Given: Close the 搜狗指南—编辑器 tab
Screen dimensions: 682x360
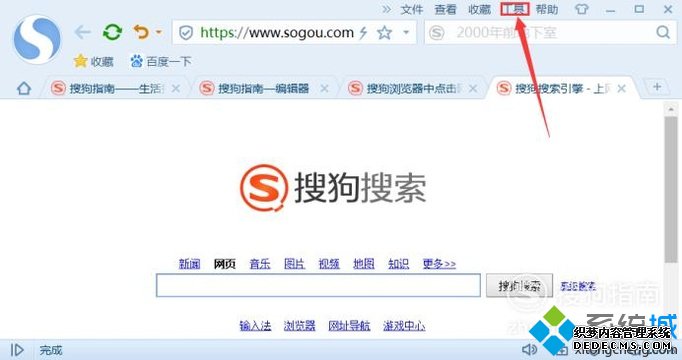Looking at the screenshot, I should coord(324,89).
